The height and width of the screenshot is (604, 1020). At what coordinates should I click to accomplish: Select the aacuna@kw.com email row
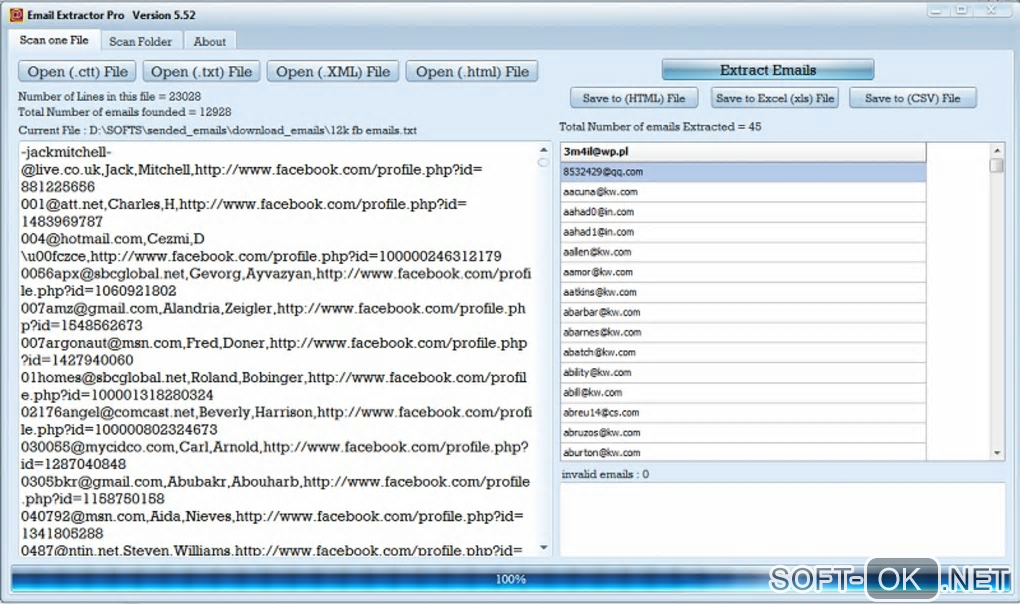(x=742, y=192)
